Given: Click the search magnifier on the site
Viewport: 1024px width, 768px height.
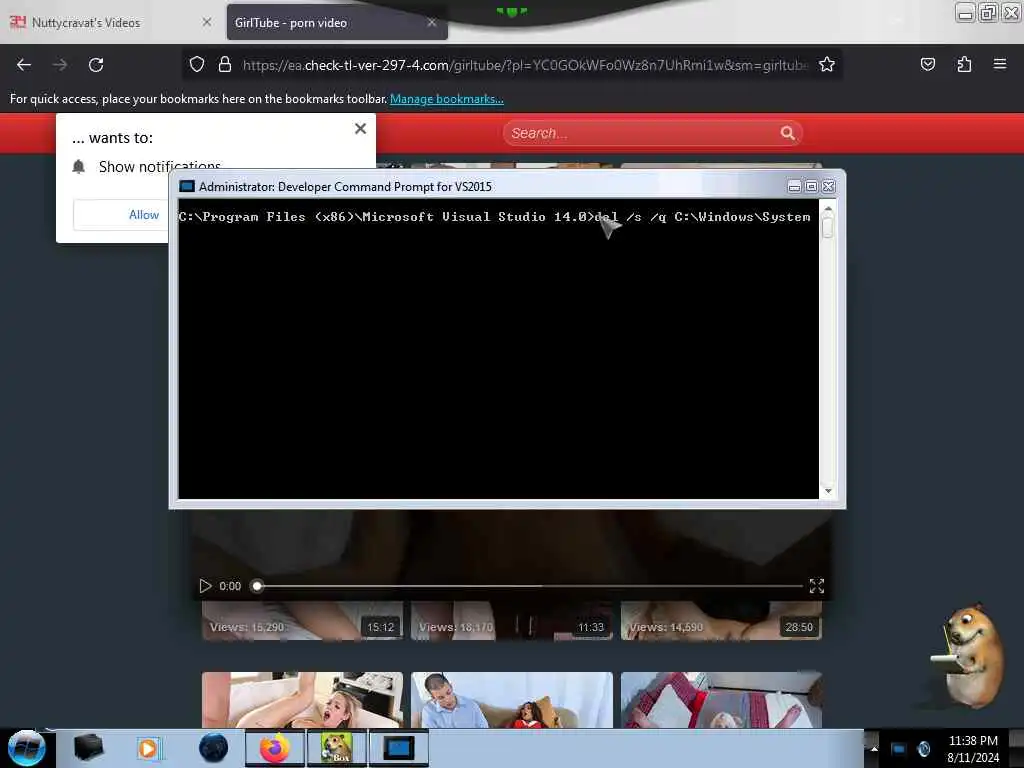Looking at the screenshot, I should click(788, 133).
